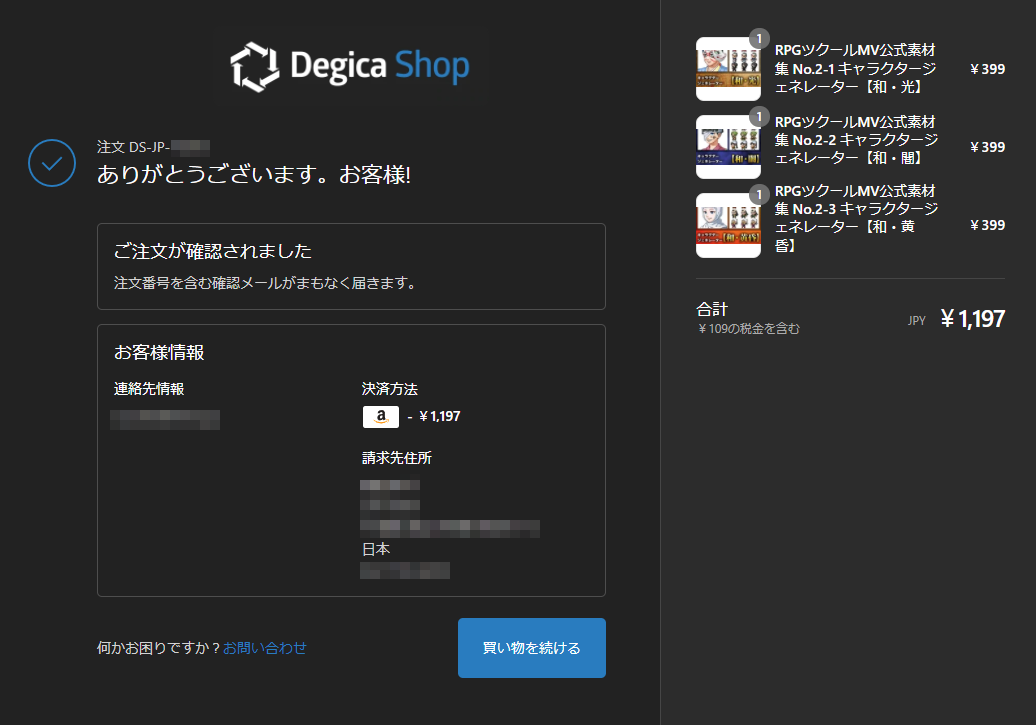Click the total amount ¥1,197 in summary
The width and height of the screenshot is (1036, 725).
coord(973,319)
